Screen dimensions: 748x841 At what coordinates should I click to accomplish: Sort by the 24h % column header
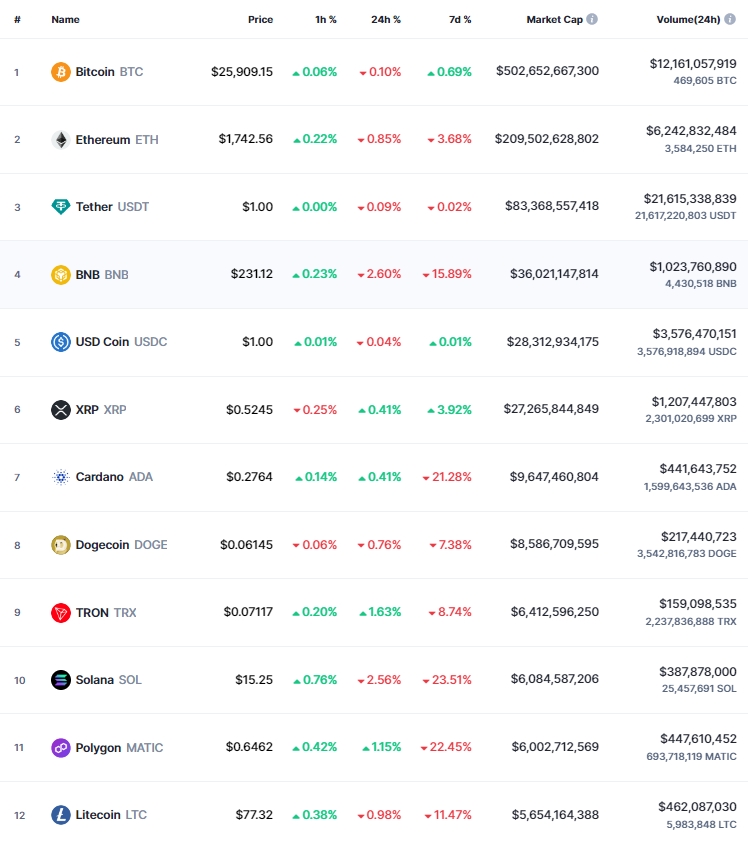[x=386, y=19]
